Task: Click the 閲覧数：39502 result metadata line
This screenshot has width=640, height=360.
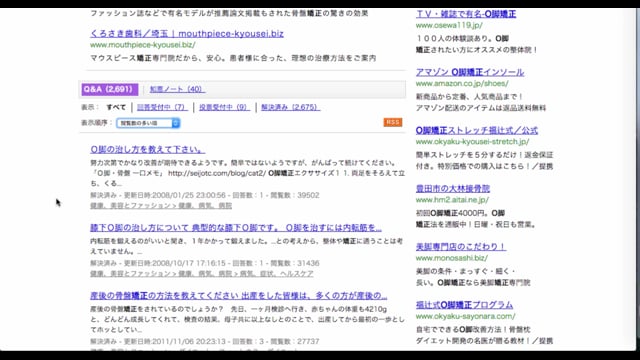Action: click(x=205, y=195)
